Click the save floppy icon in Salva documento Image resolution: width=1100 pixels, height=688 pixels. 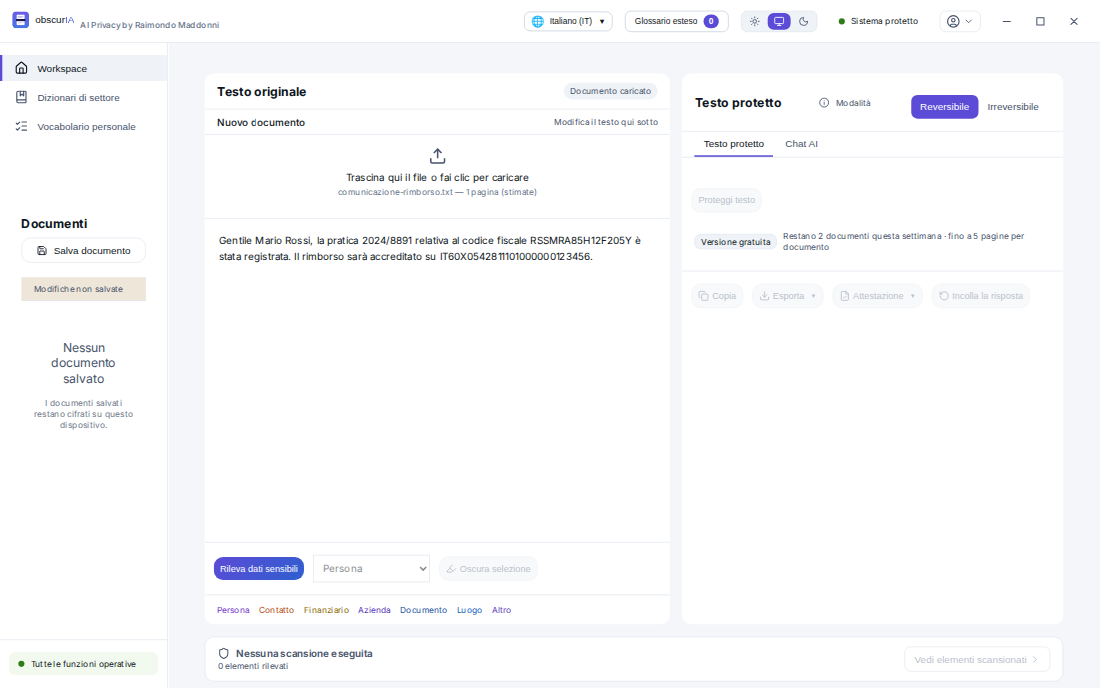pyautogui.click(x=42, y=250)
